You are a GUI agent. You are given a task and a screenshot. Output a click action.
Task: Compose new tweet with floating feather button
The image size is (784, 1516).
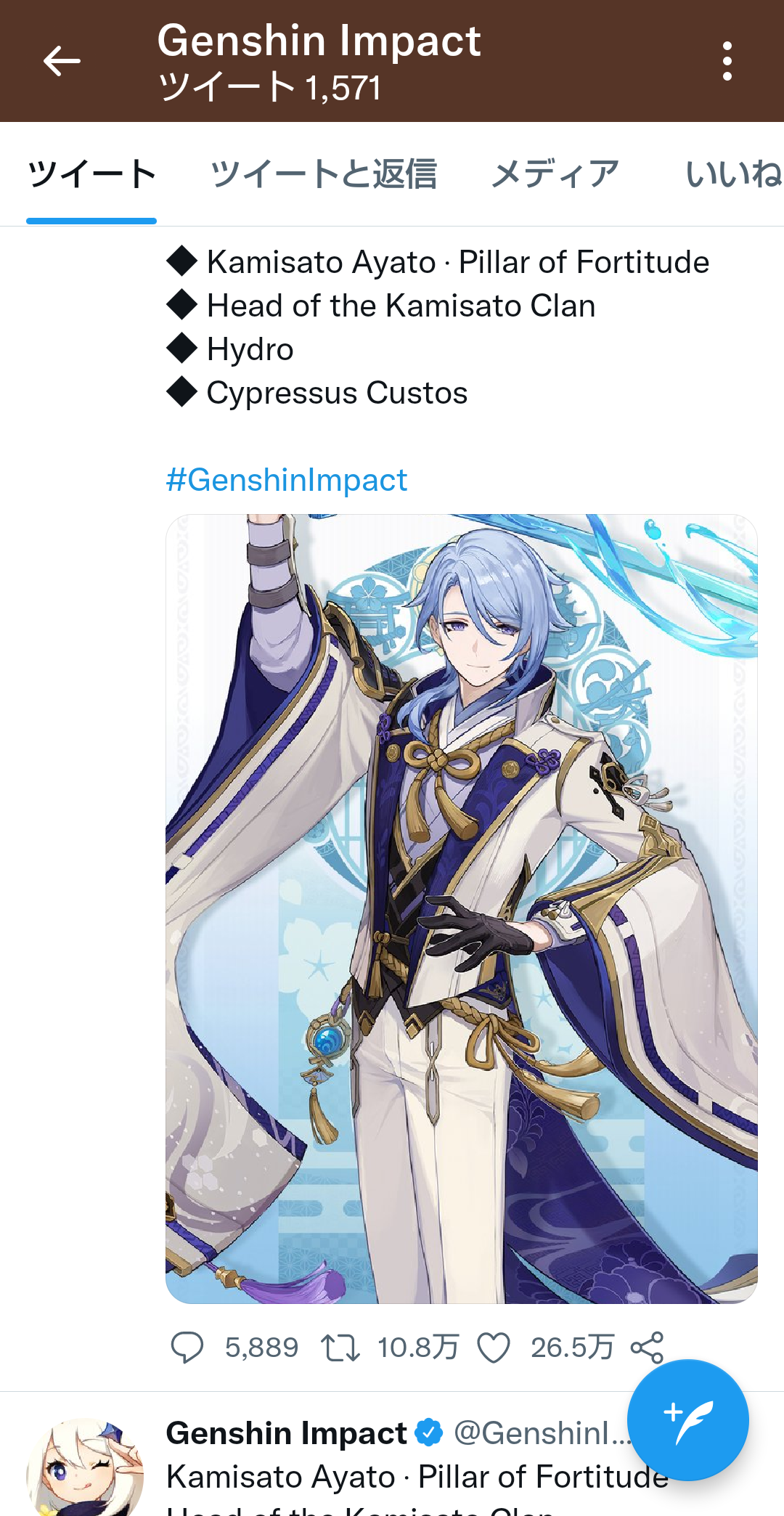688,1420
